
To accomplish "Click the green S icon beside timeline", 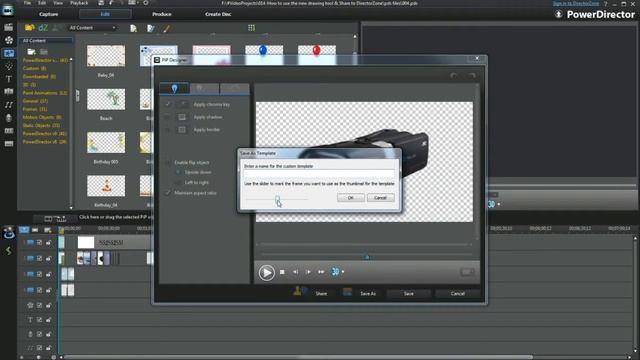I will [x=8, y=250].
